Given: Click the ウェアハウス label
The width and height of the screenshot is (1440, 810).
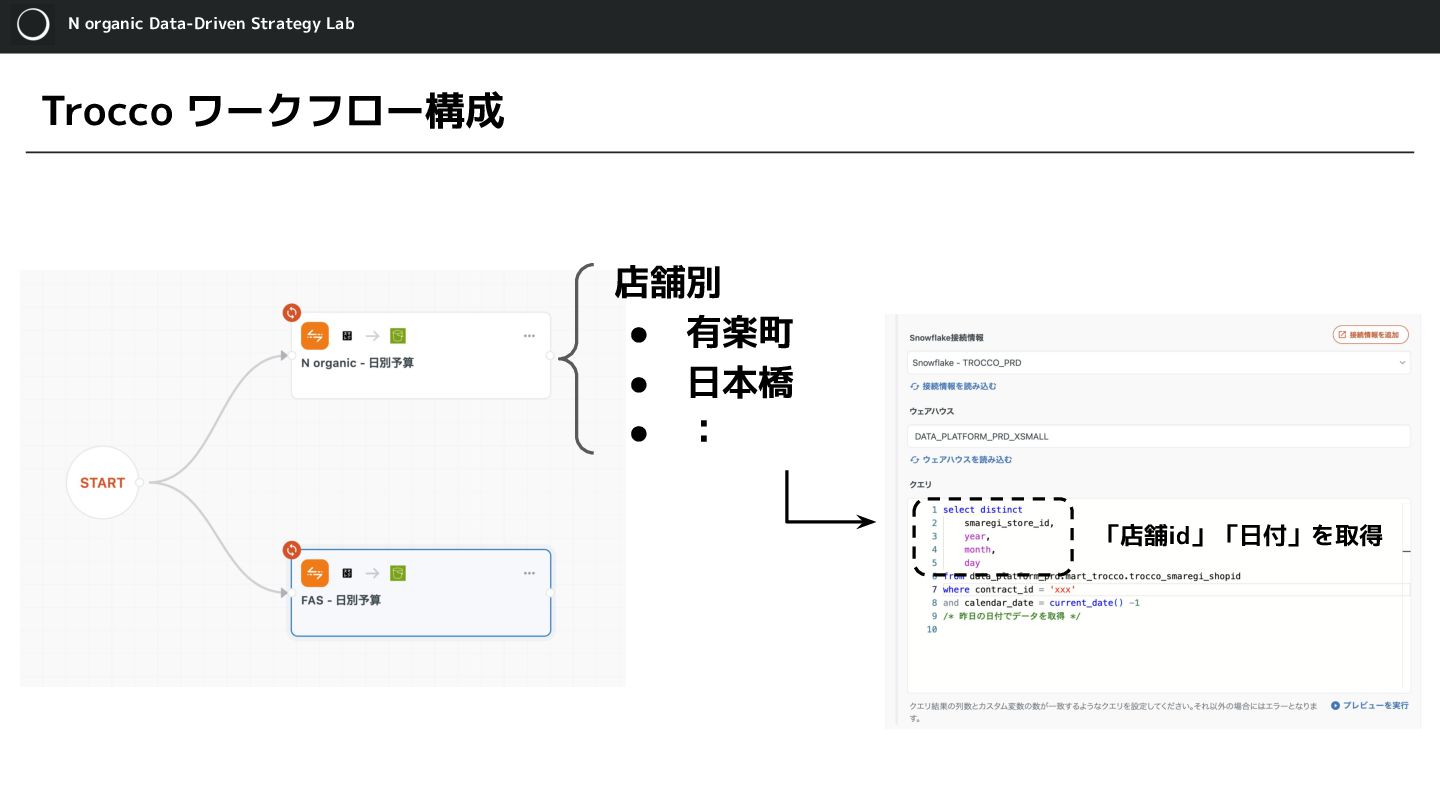Looking at the screenshot, I should pos(931,411).
